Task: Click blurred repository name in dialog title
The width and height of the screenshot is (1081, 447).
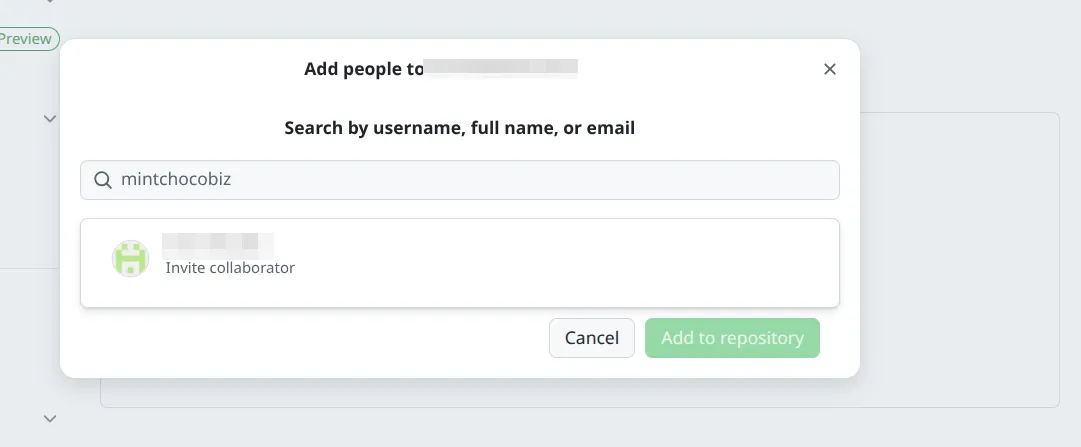Action: (501, 69)
